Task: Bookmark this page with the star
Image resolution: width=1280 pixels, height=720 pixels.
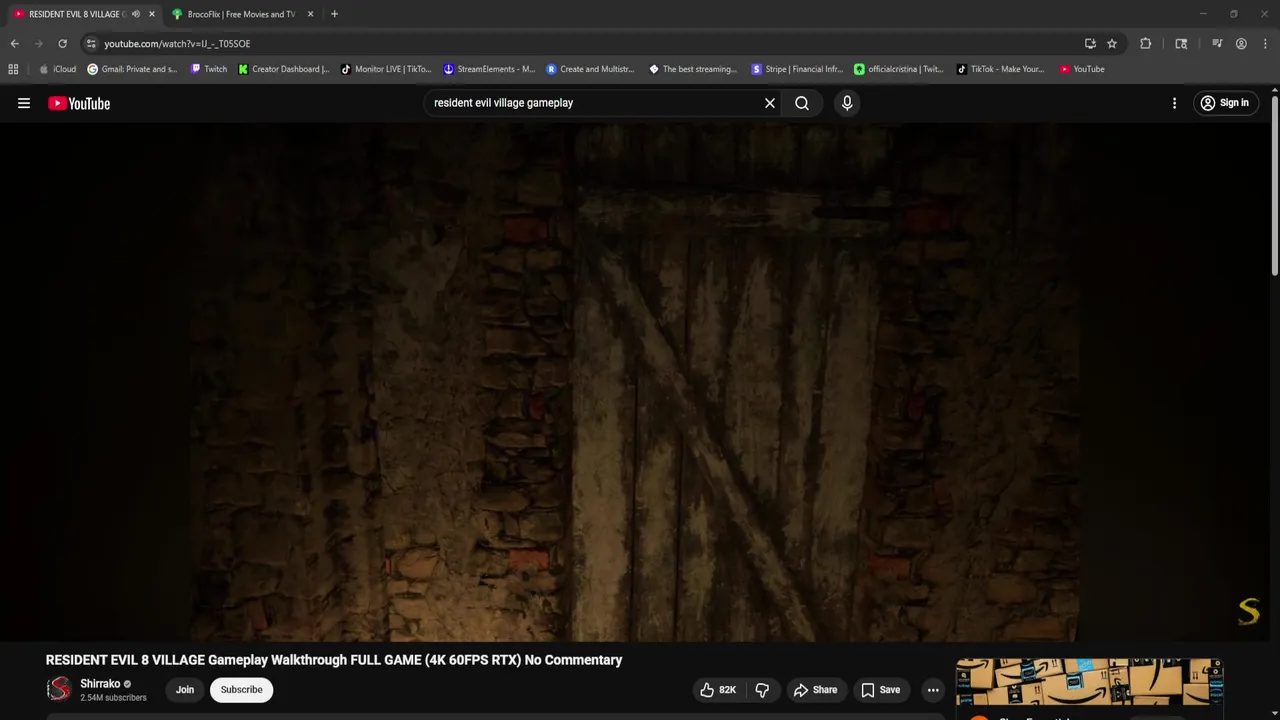Action: pyautogui.click(x=1112, y=44)
